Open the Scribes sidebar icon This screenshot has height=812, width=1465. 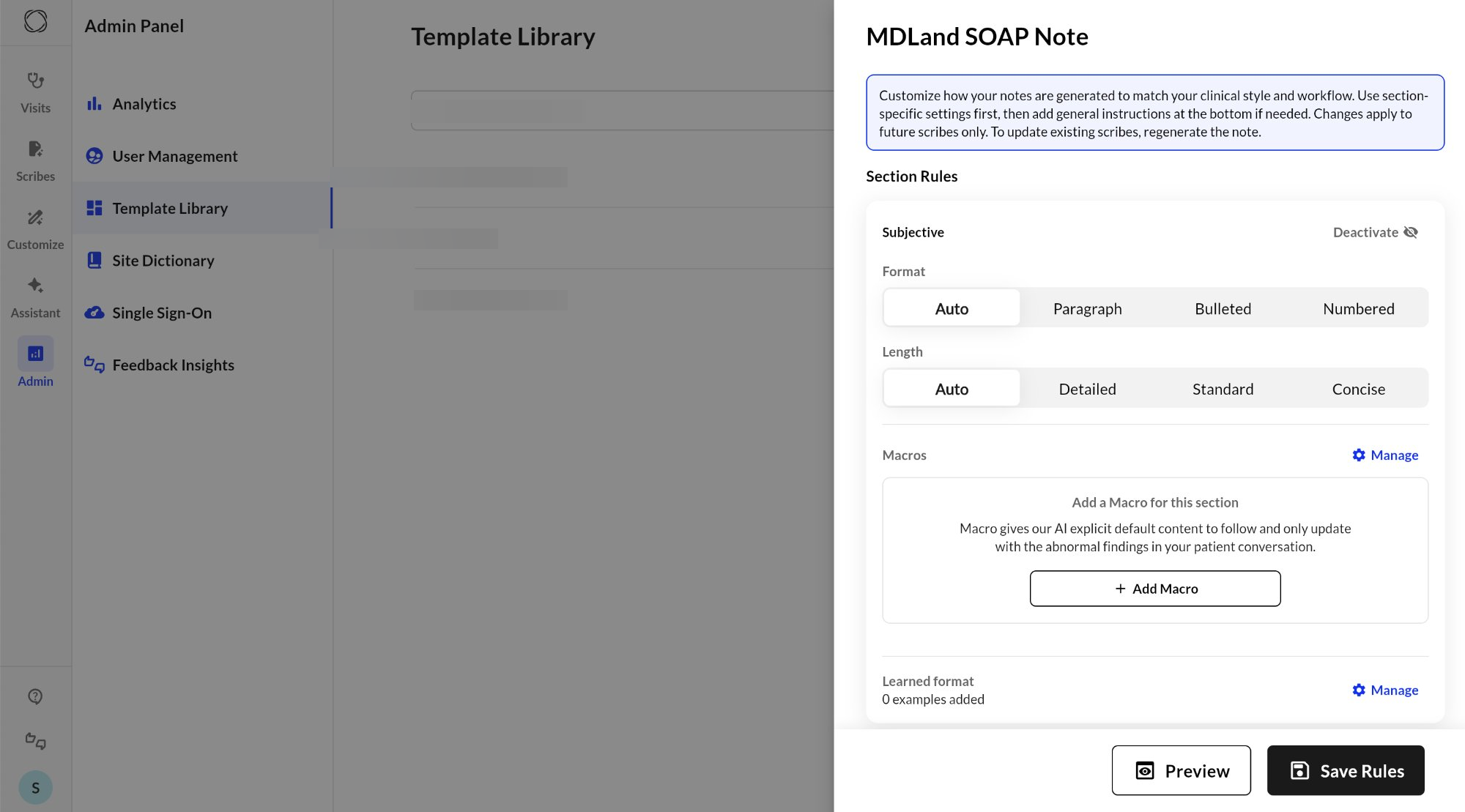point(35,149)
